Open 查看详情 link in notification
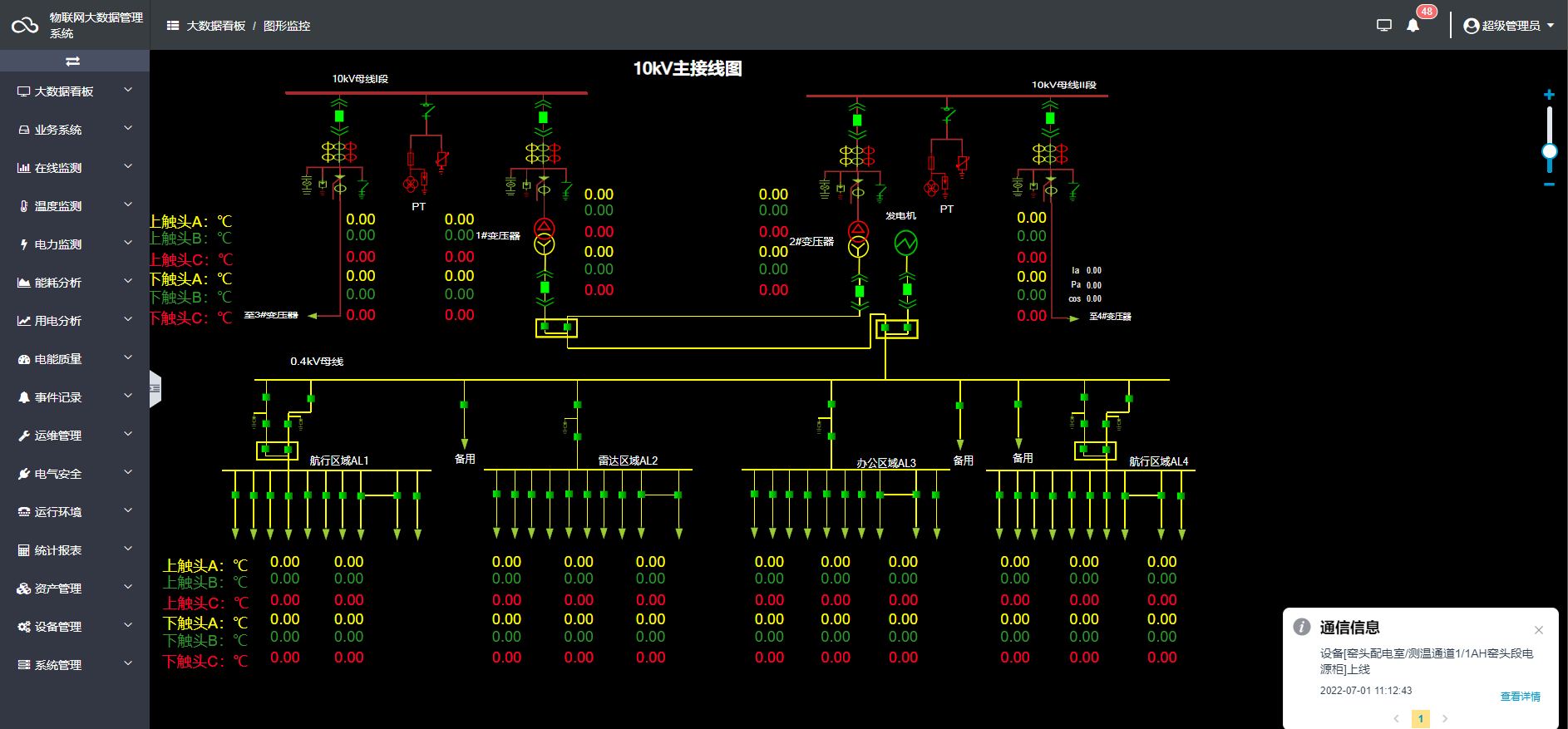This screenshot has width=1568, height=729. tap(1521, 697)
